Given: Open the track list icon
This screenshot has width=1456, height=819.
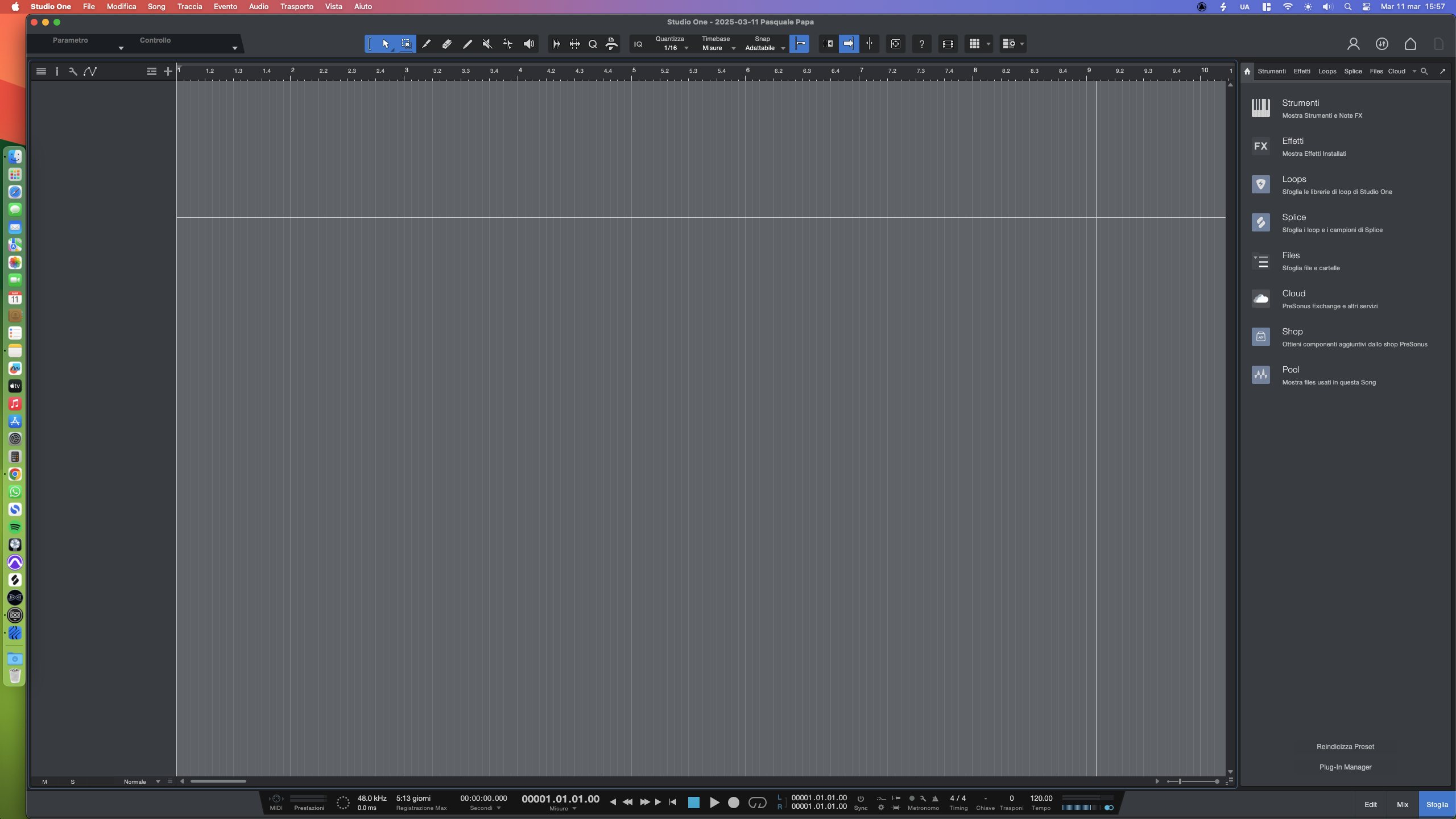Looking at the screenshot, I should [41, 71].
